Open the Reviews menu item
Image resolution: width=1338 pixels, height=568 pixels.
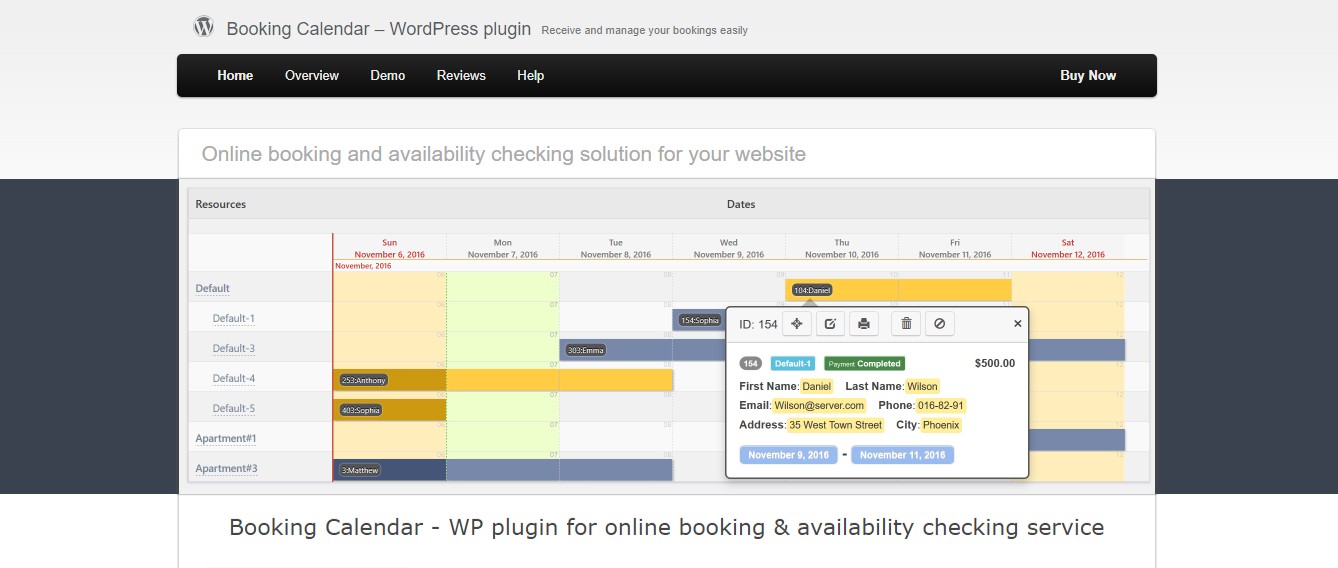point(461,75)
